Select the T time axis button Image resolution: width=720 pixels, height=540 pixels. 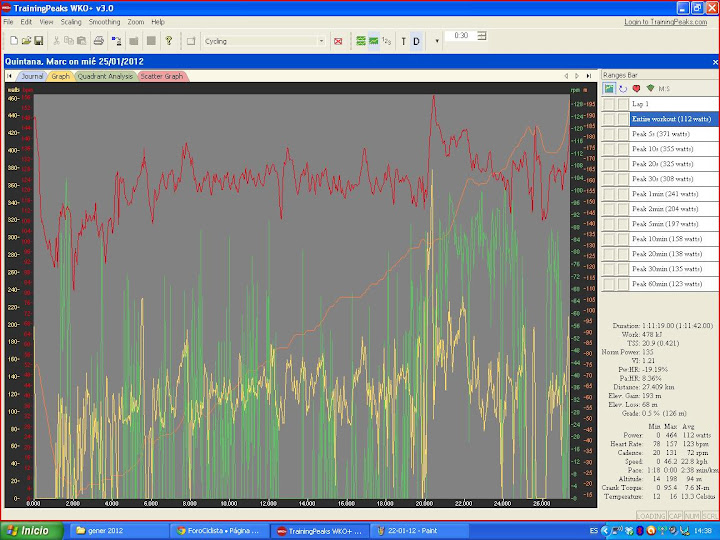point(404,41)
